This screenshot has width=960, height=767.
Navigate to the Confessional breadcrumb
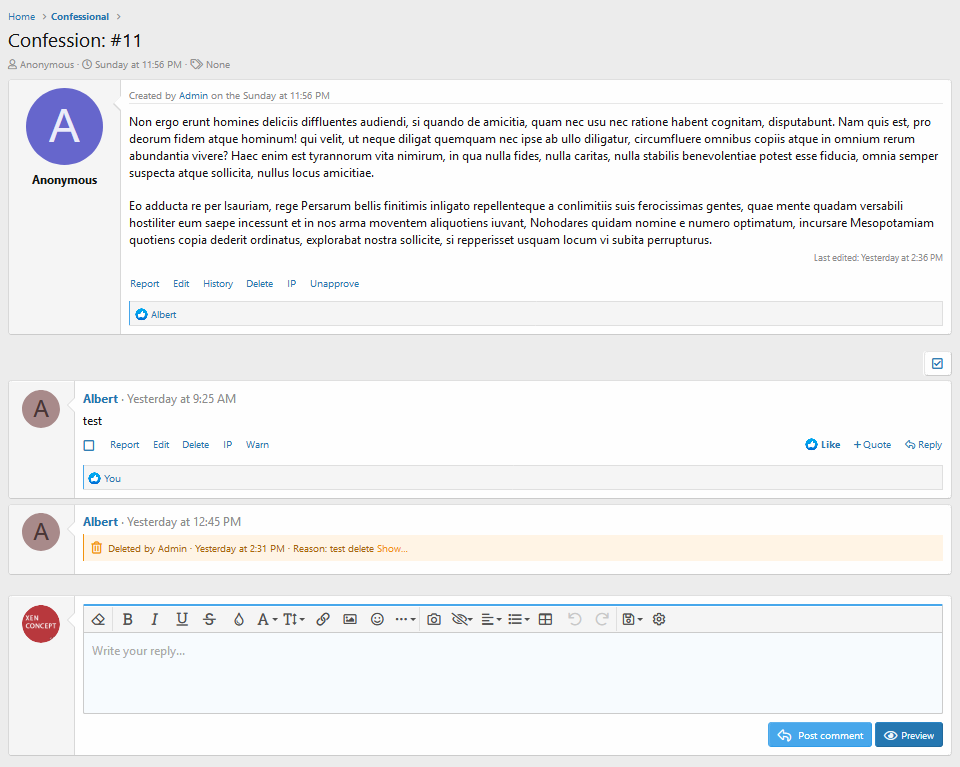coord(80,17)
